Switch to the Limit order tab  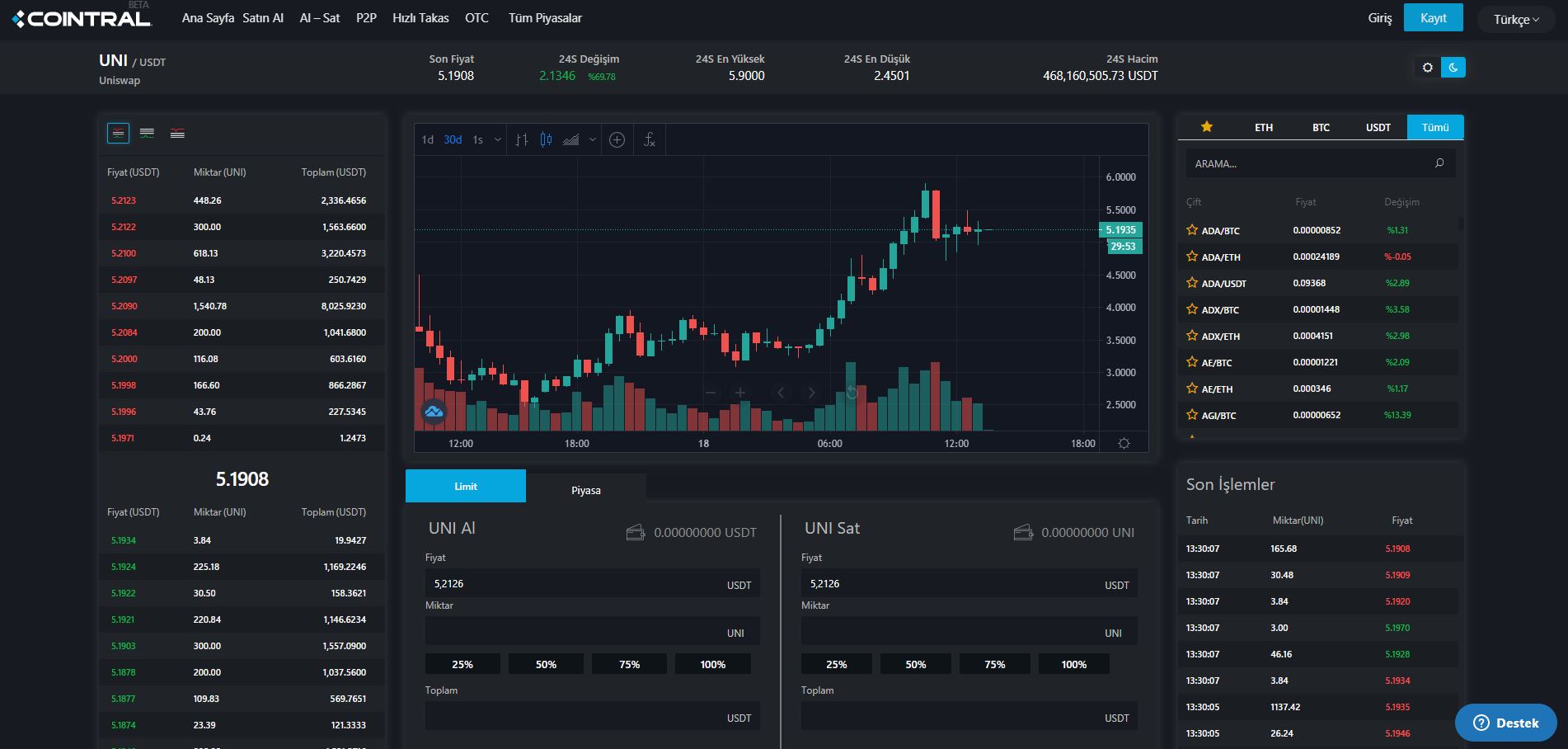[466, 486]
